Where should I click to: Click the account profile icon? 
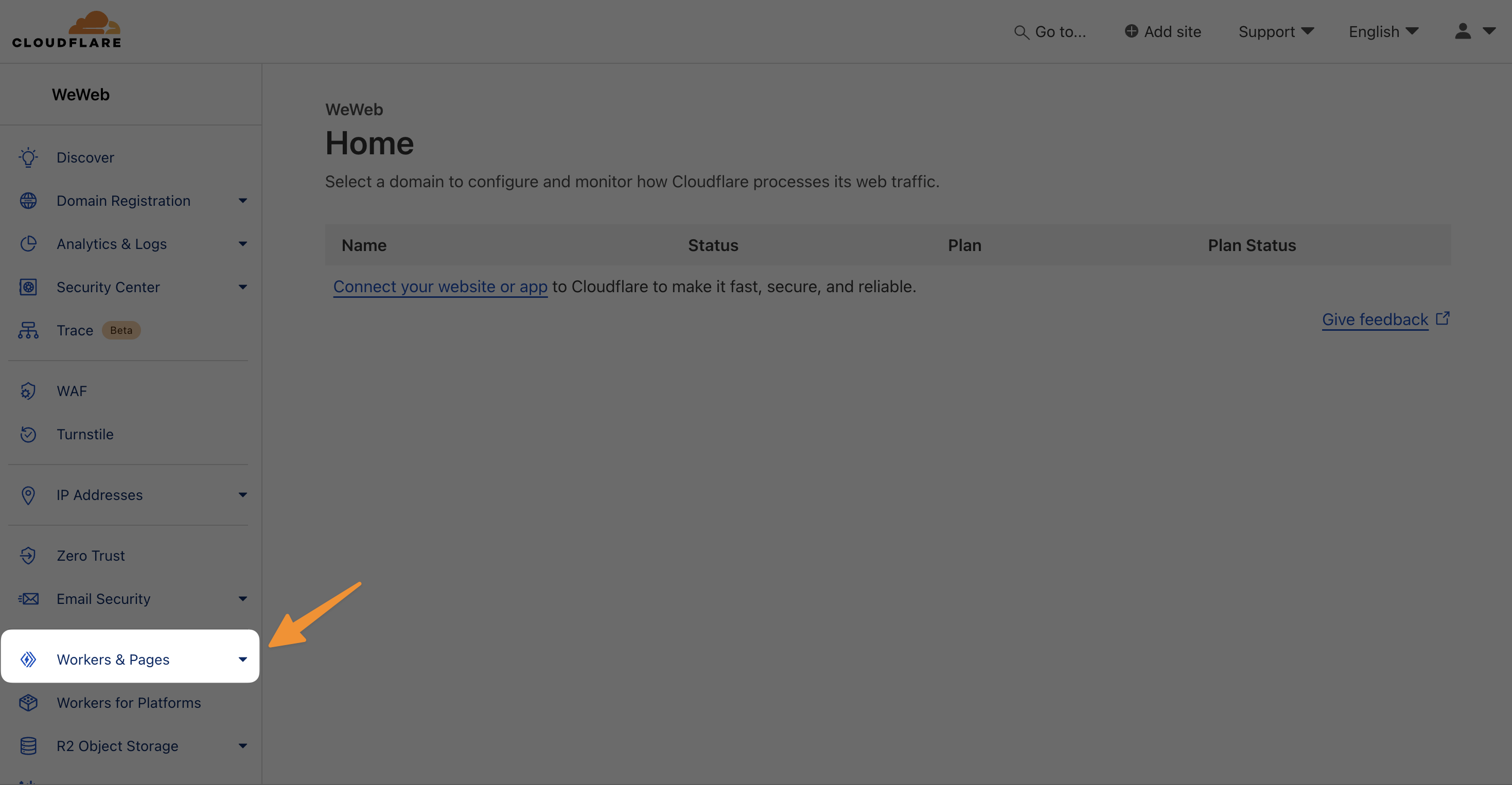pos(1463,31)
